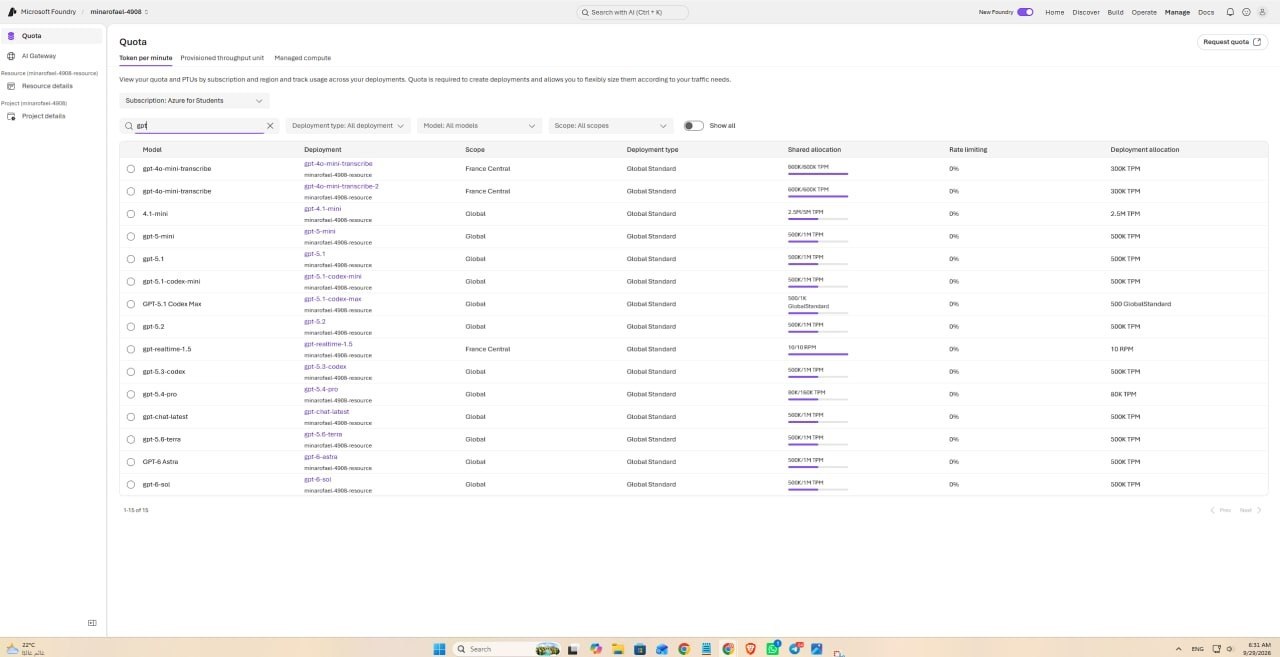Open Discover in the top navigation

pos(1086,12)
